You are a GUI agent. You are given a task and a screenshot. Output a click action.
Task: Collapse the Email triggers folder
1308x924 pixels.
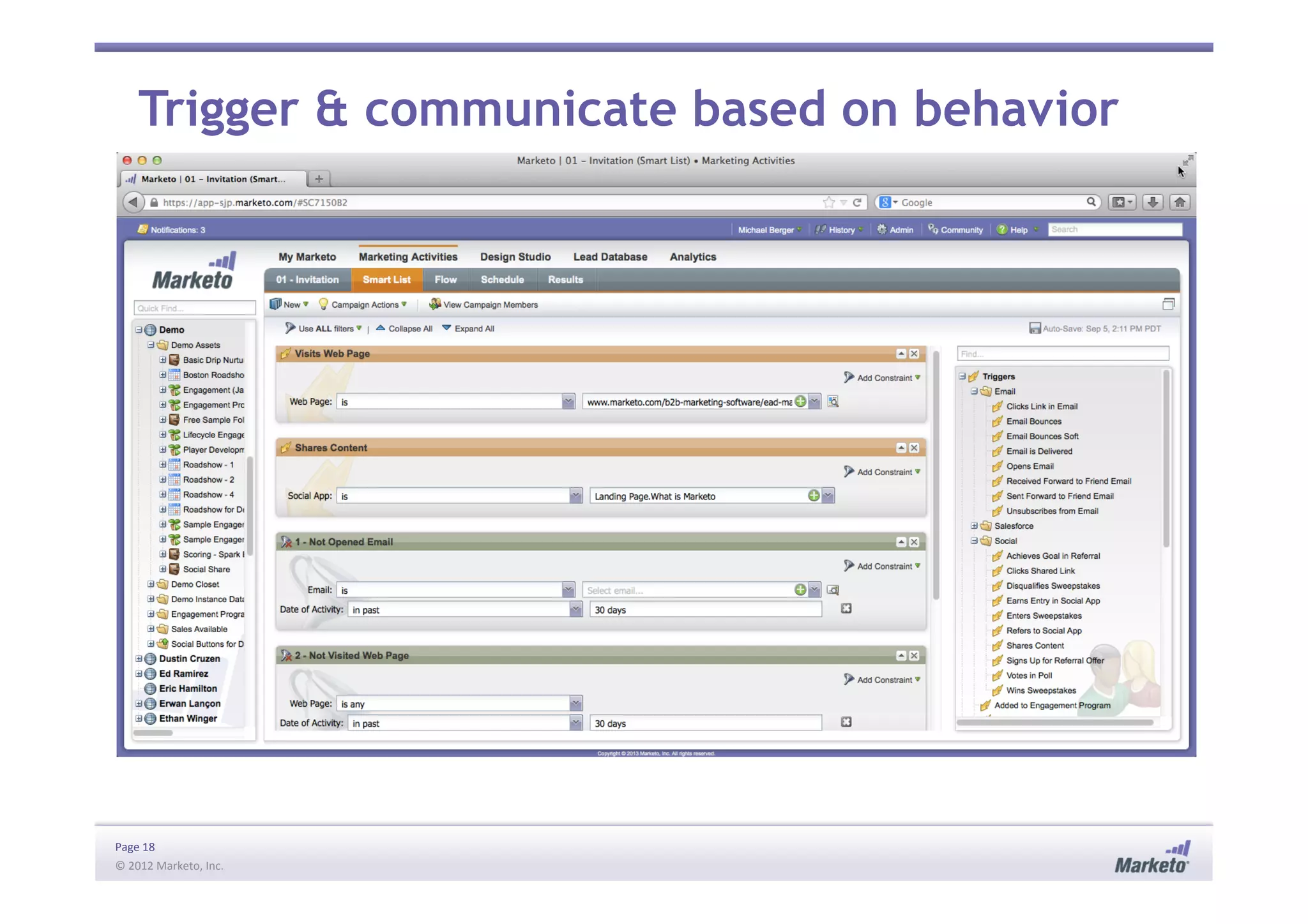coord(974,391)
